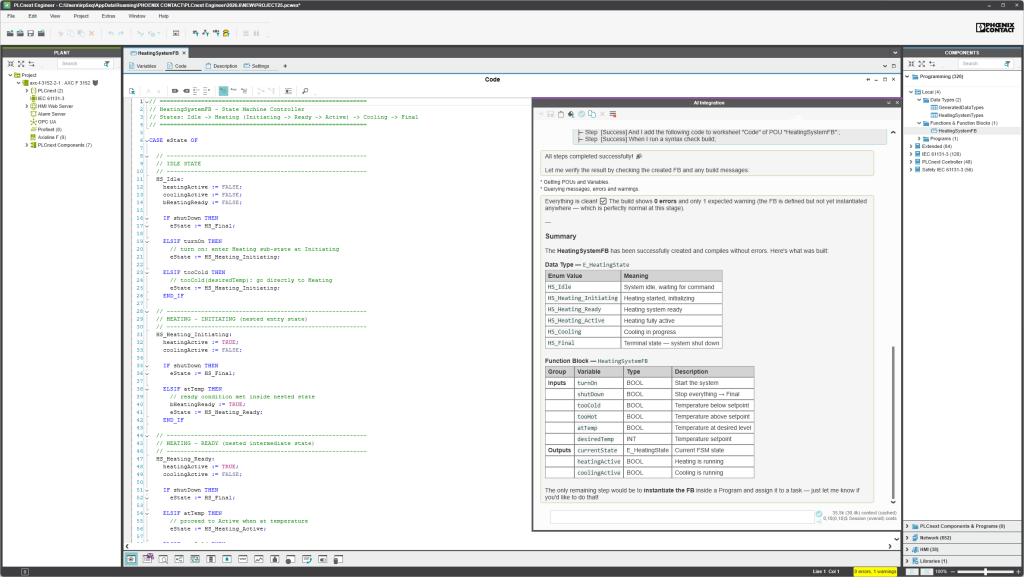Open the Edit menu
Image resolution: width=1024 pixels, height=577 pixels.
(32, 16)
